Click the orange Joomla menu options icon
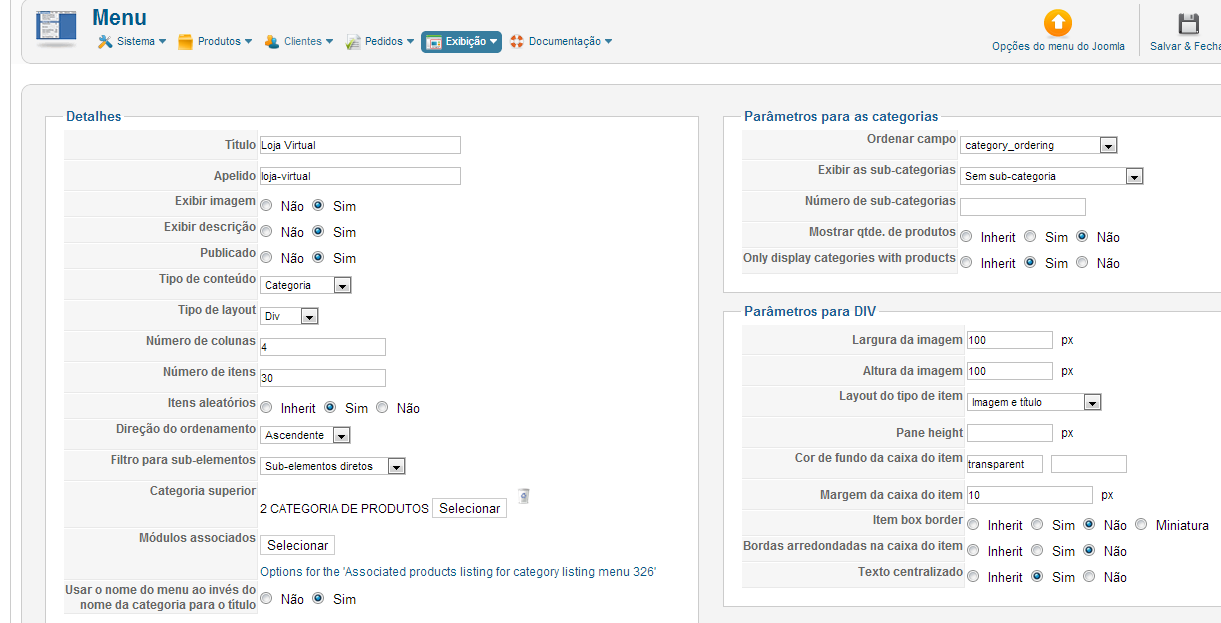The image size is (1221, 623). coord(1057,22)
